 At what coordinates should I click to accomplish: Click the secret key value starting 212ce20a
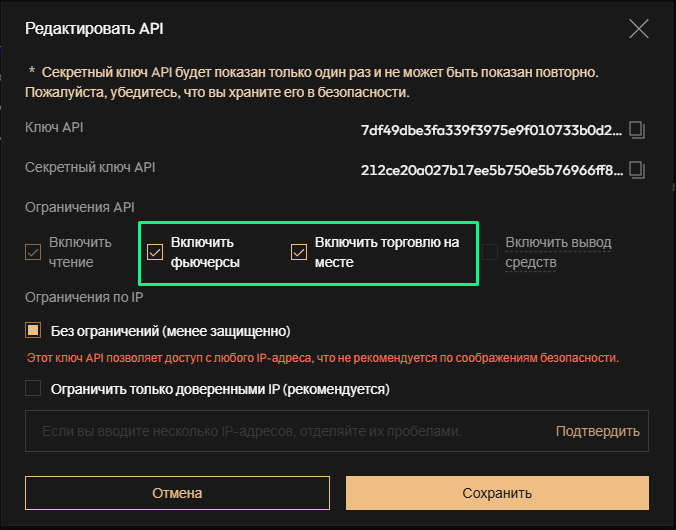[490, 169]
